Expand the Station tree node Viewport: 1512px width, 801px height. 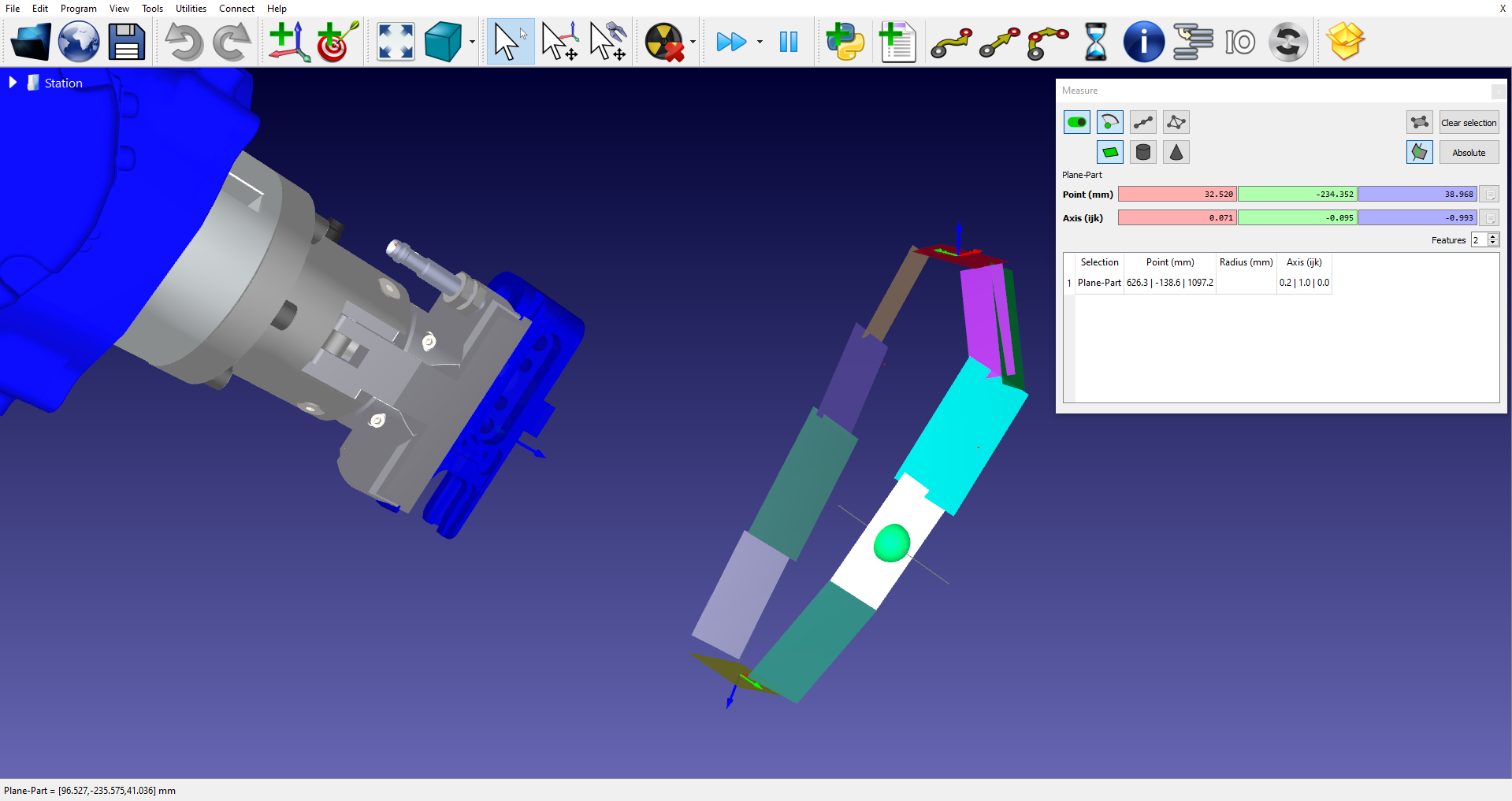[x=13, y=83]
